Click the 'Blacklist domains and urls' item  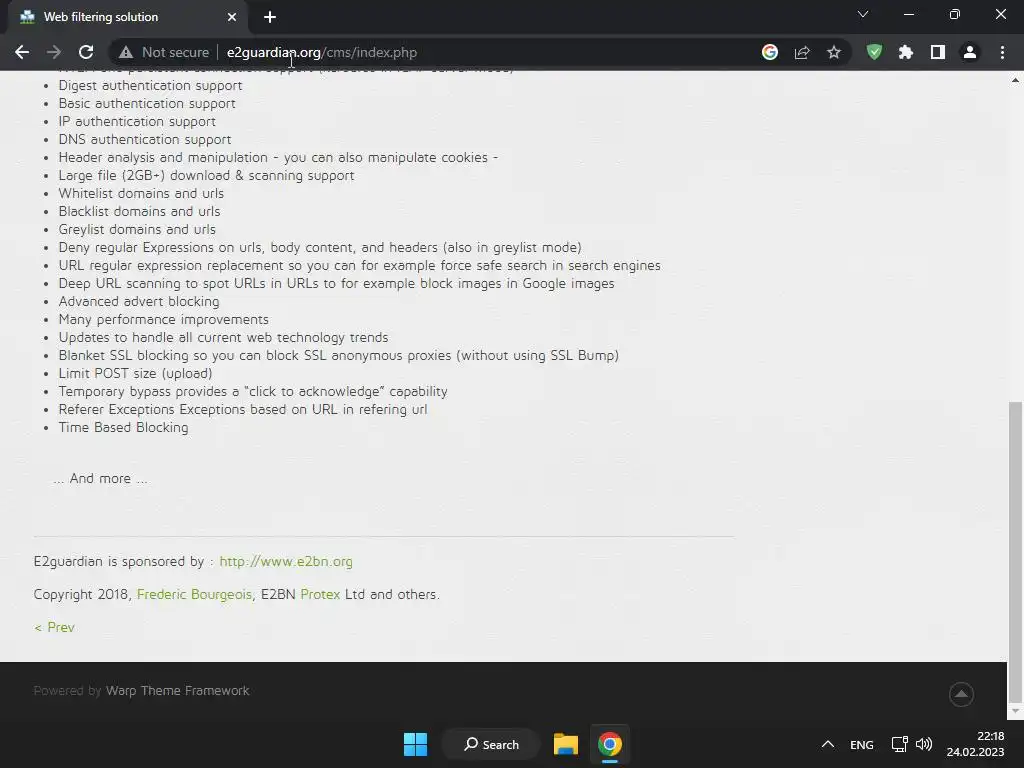click(139, 211)
